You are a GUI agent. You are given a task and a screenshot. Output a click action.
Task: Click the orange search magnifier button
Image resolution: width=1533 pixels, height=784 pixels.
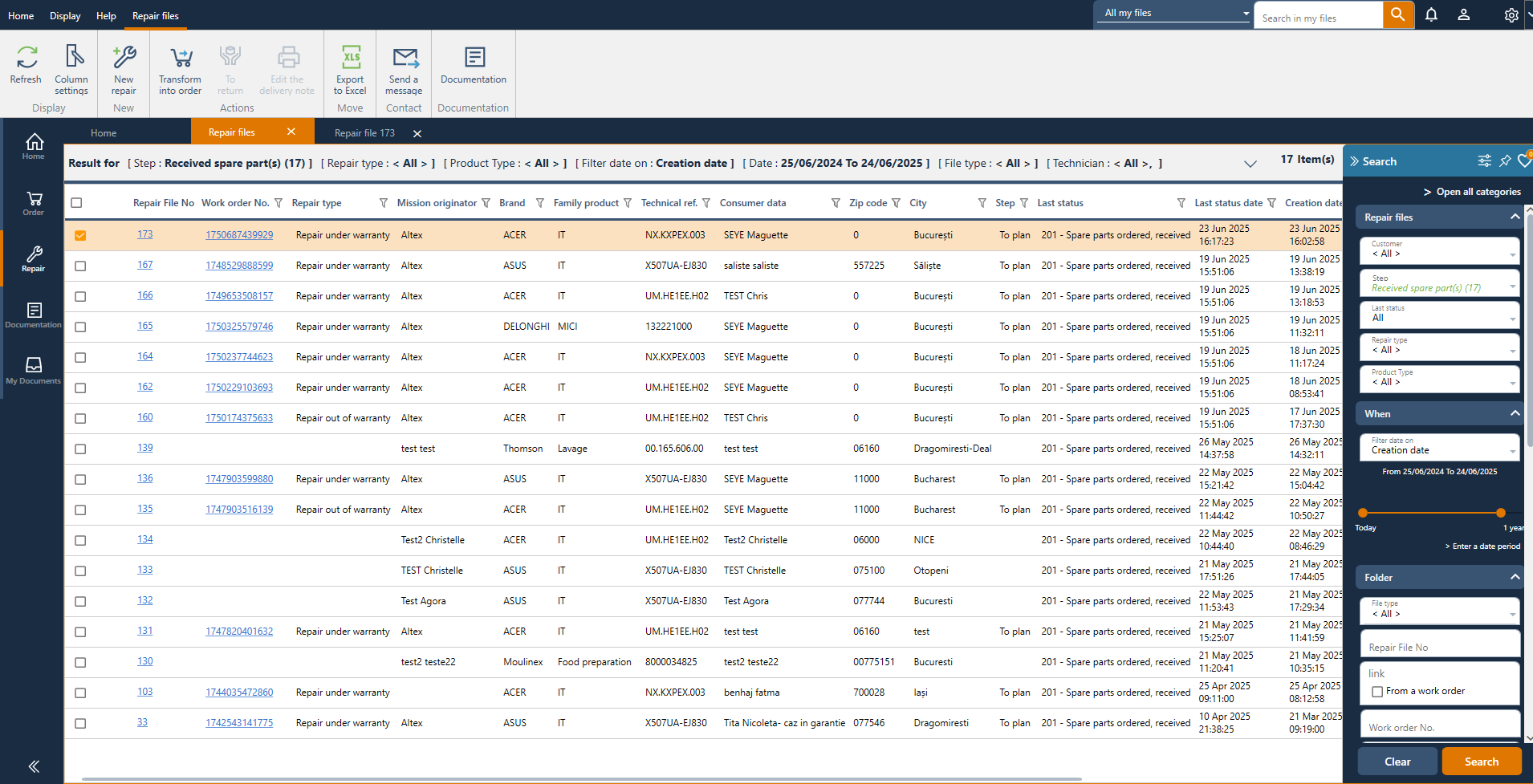click(x=1398, y=14)
